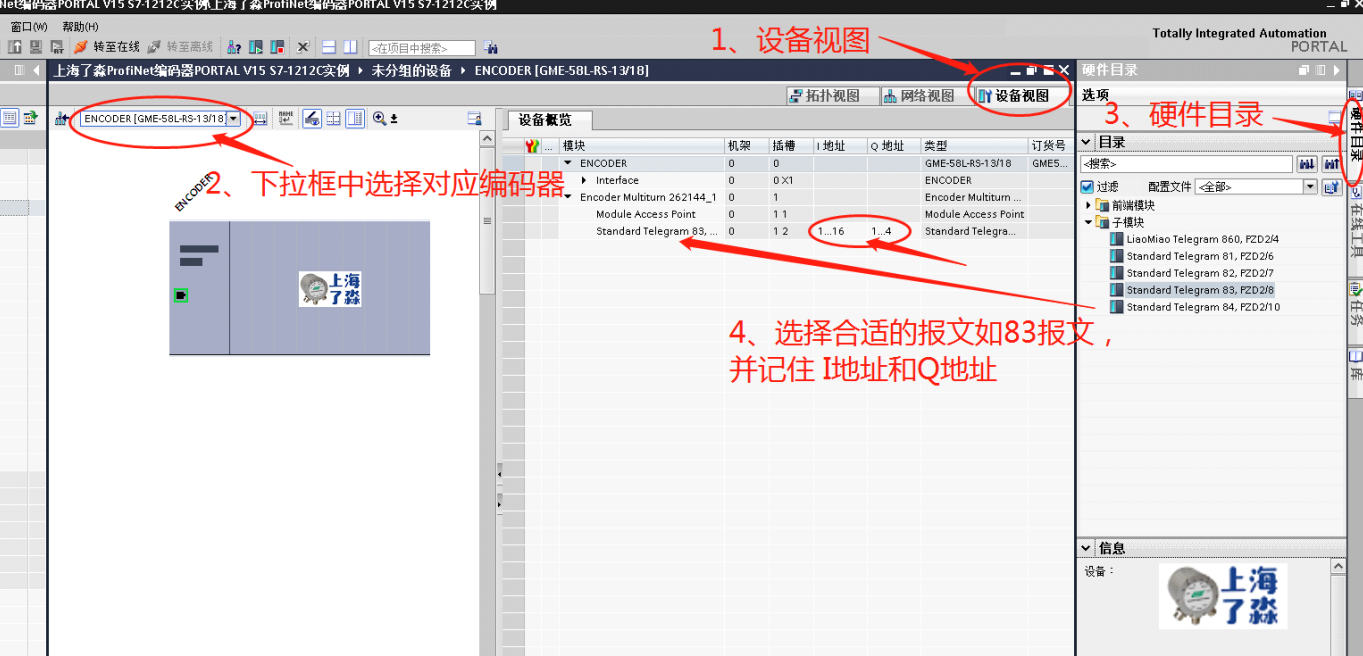Collapse the Encoder Multiturn 262144_1 row

[x=568, y=197]
